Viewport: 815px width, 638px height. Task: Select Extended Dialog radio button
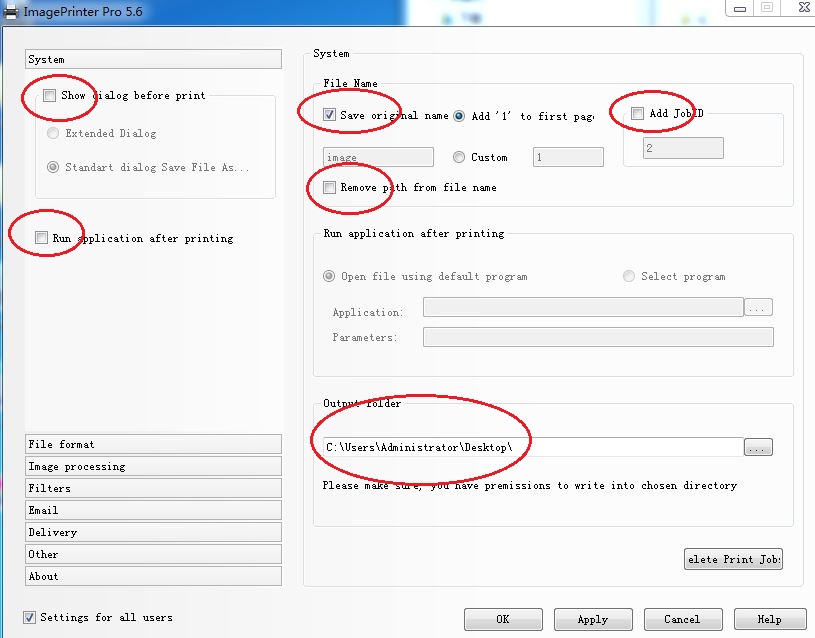point(52,133)
